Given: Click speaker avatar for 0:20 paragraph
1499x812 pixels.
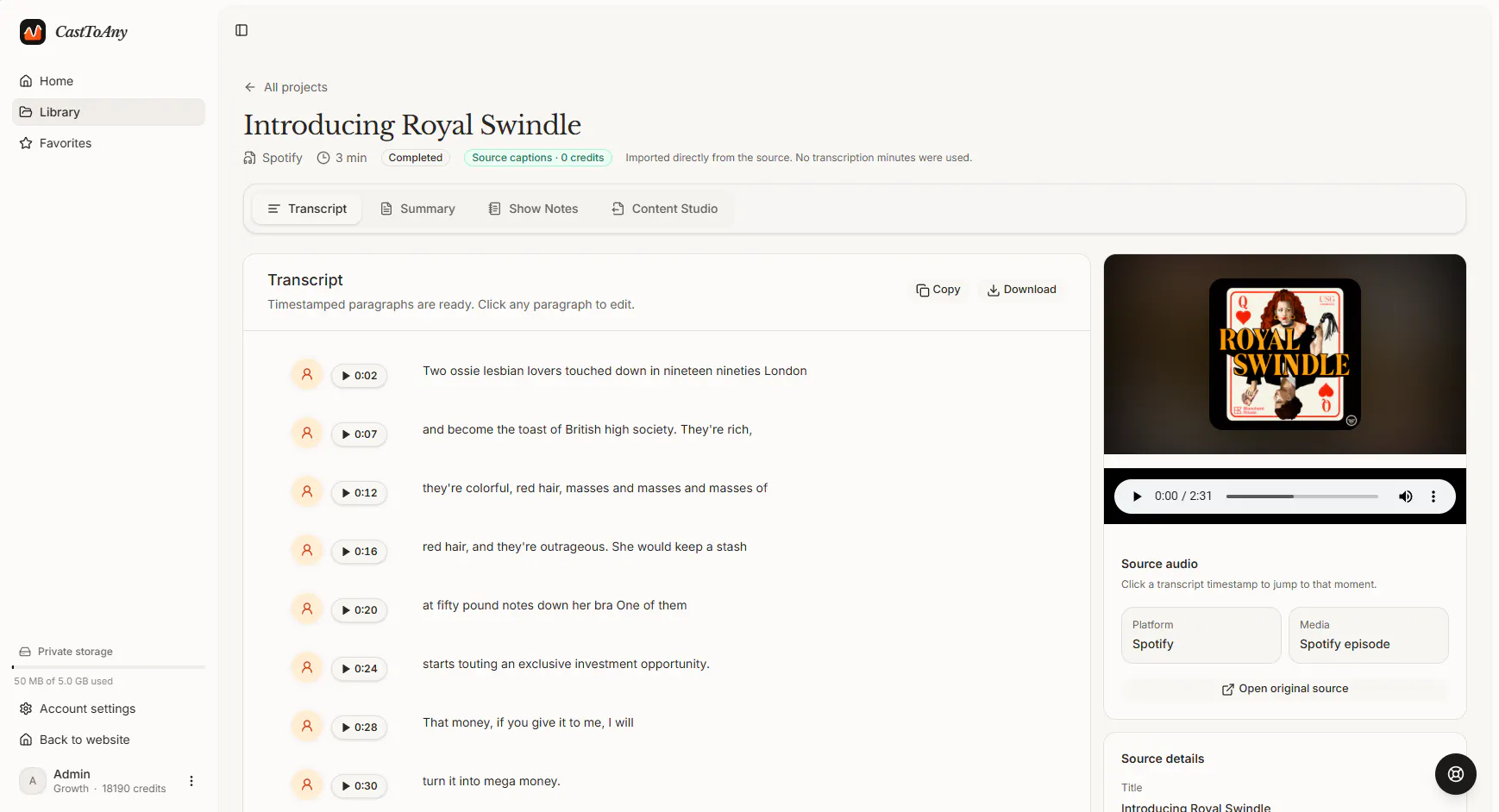Looking at the screenshot, I should tap(307, 609).
